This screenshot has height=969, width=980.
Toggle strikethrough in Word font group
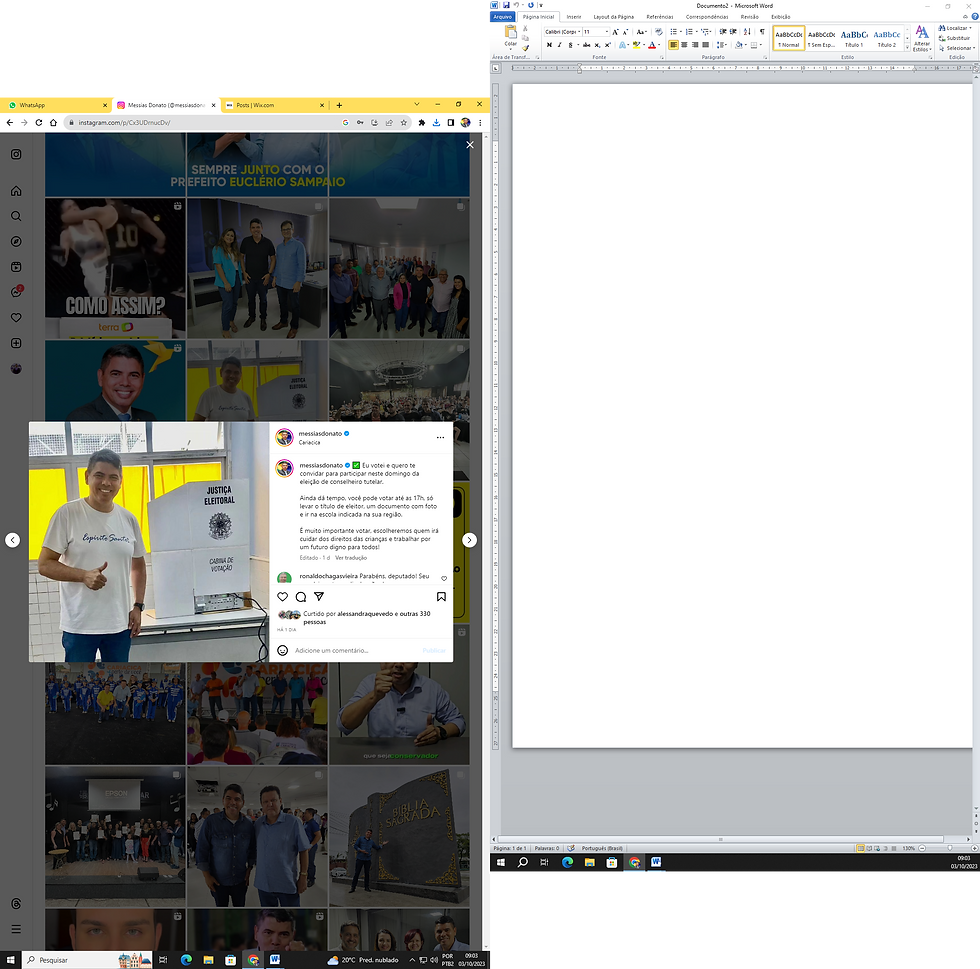586,45
